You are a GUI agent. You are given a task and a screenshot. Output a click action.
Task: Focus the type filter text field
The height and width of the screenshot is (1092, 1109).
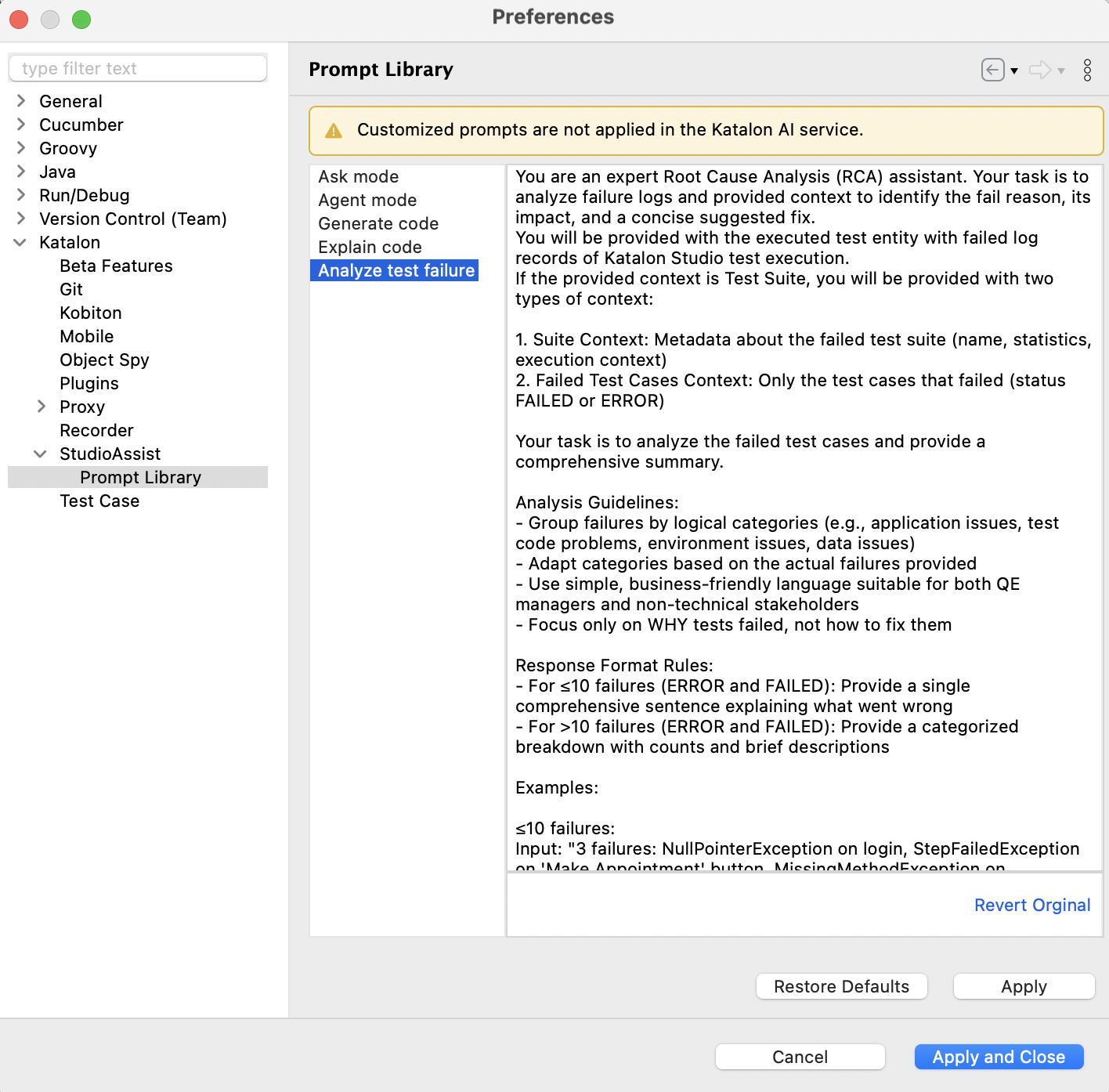138,68
